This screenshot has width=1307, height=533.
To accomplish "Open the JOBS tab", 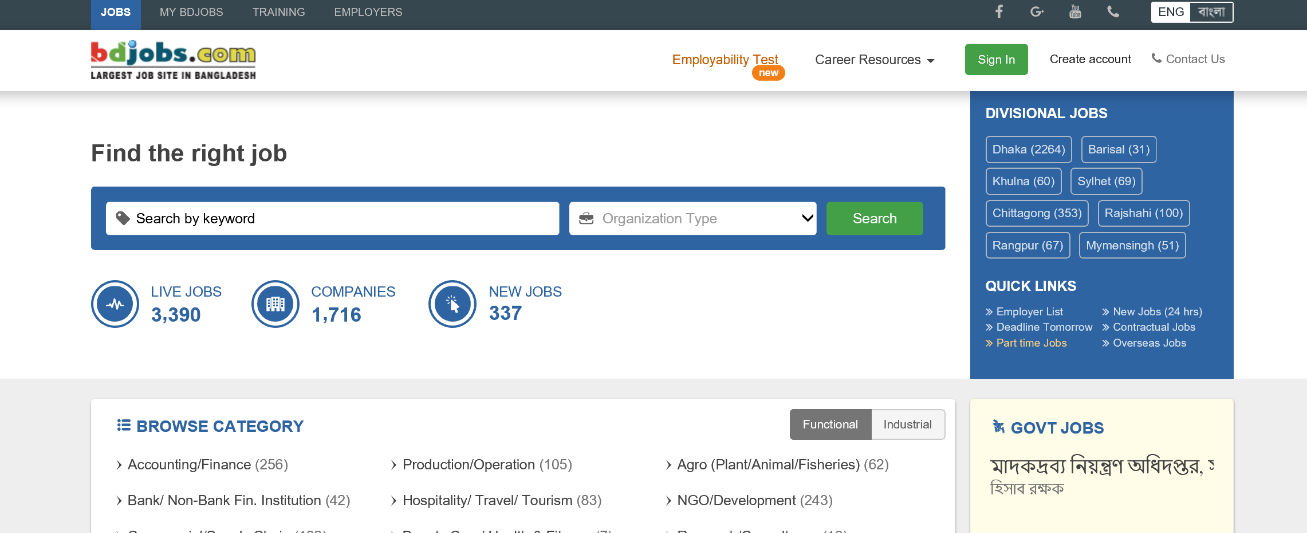I will pyautogui.click(x=116, y=12).
